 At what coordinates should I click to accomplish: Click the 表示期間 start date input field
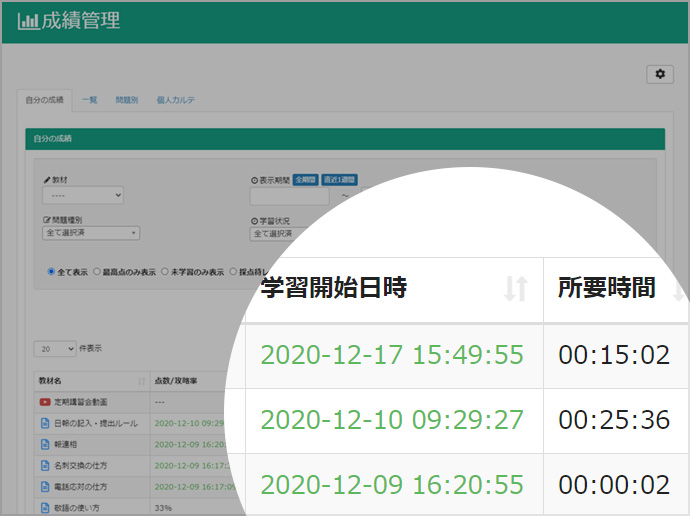(x=295, y=196)
